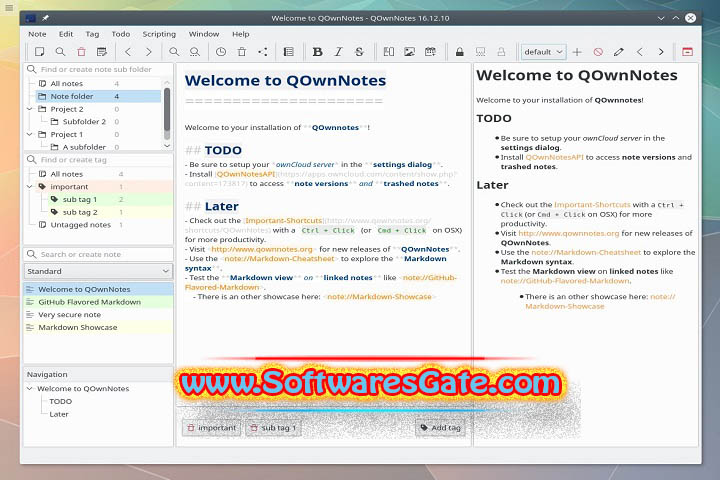Screen dimensions: 720x480
Task: Go back in note history
Action: click(128, 52)
